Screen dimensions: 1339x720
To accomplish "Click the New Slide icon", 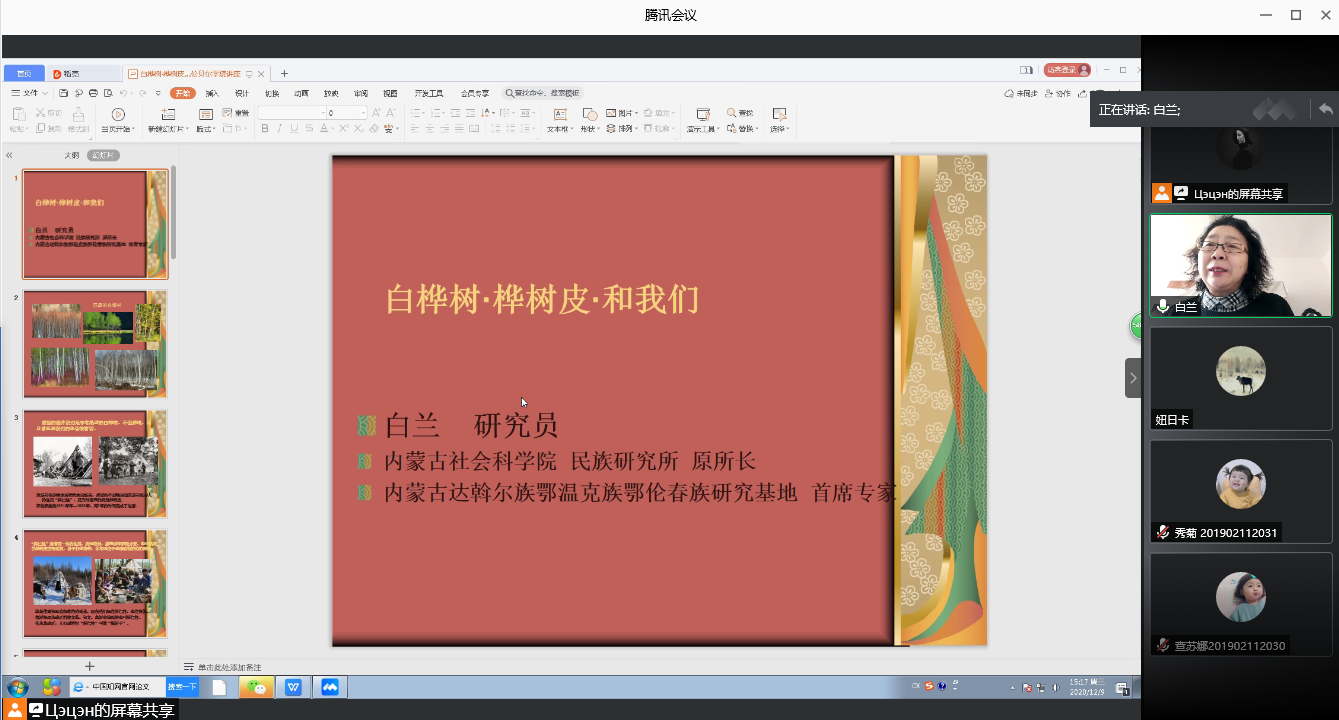I will [165, 115].
